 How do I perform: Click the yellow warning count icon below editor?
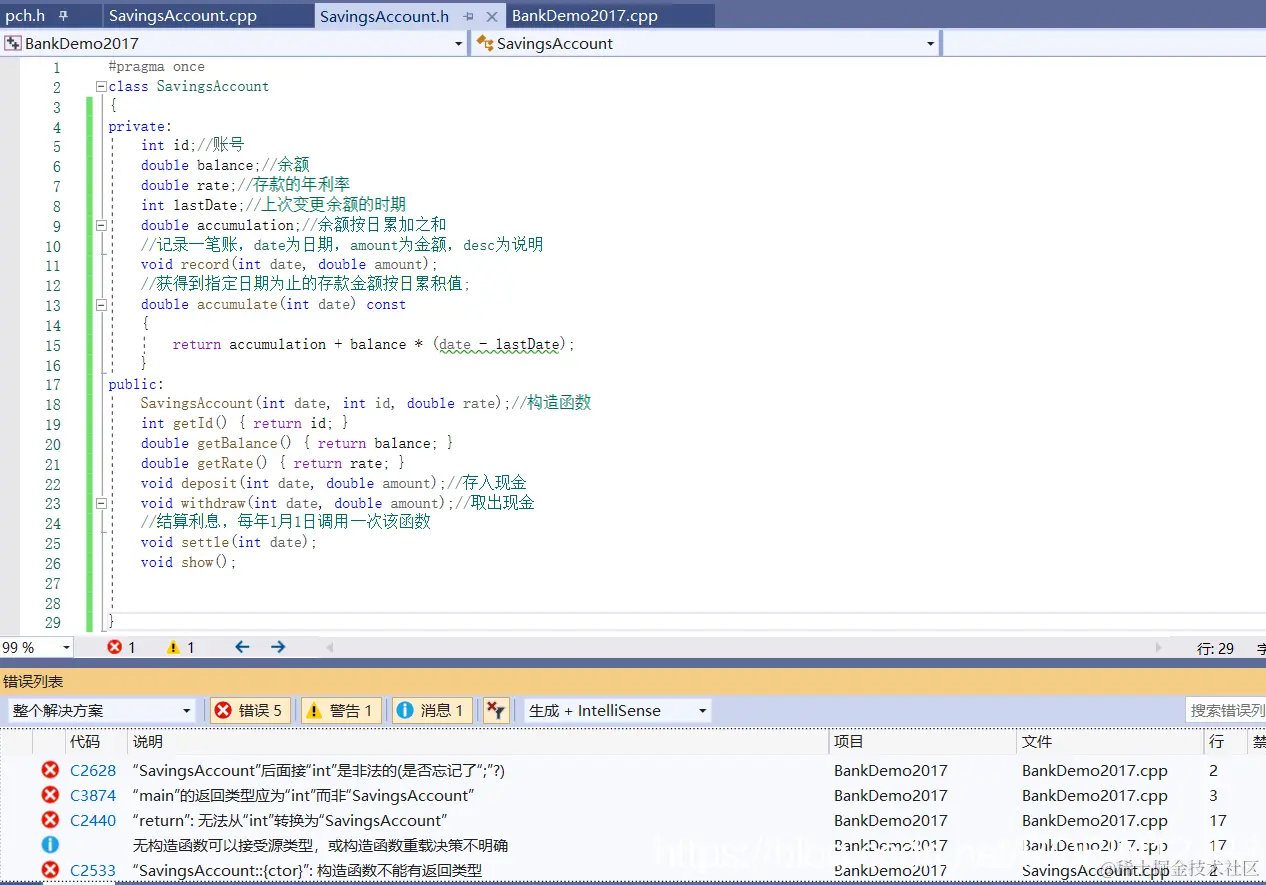click(174, 647)
